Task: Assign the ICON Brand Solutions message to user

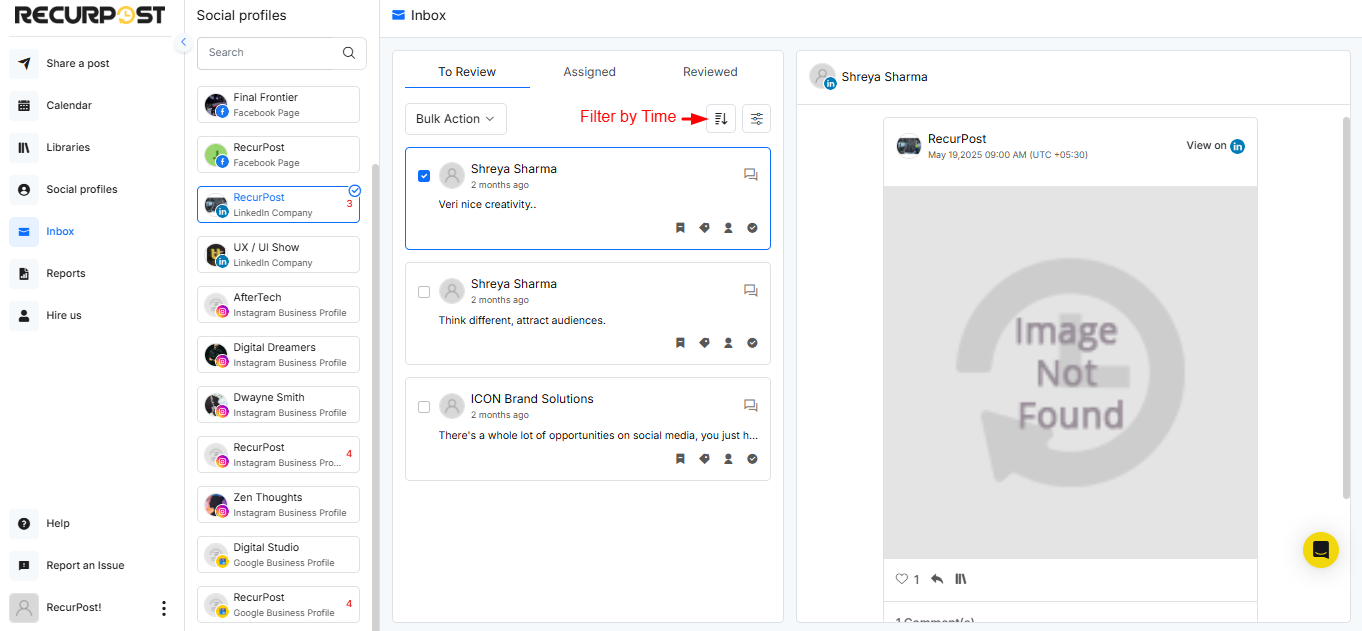Action: (728, 459)
